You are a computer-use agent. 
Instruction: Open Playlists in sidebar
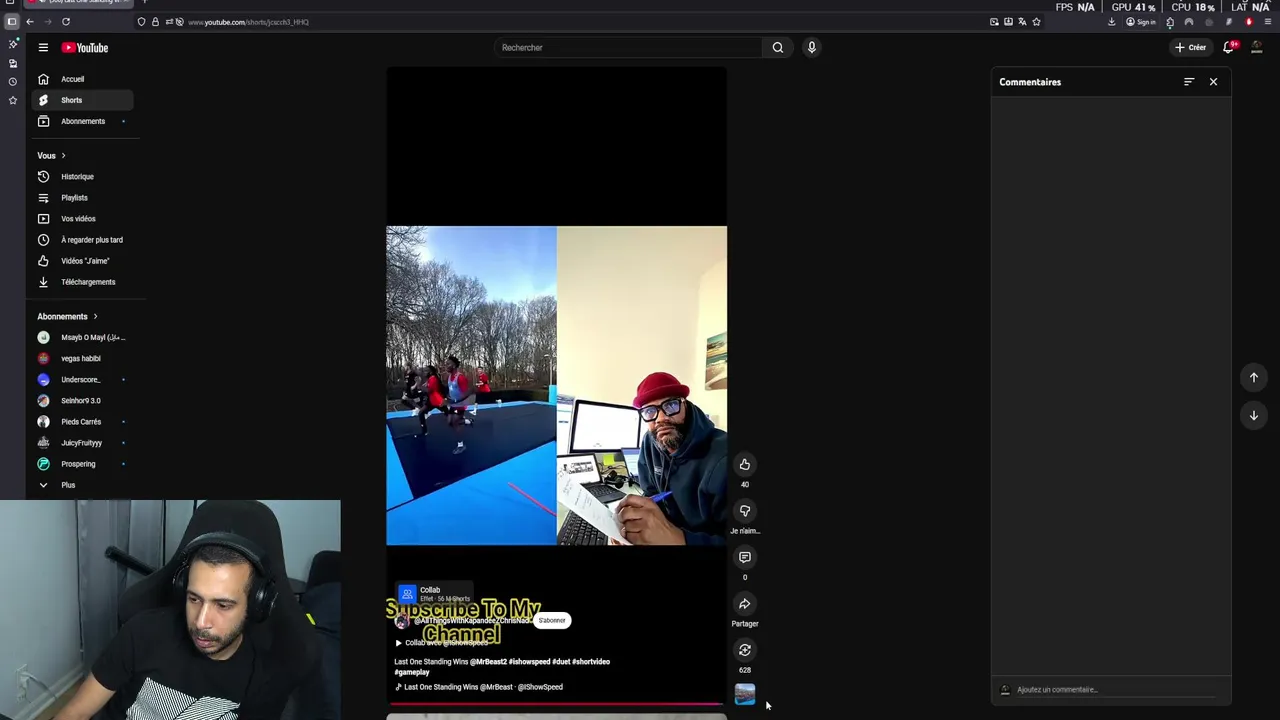pyautogui.click(x=81, y=198)
